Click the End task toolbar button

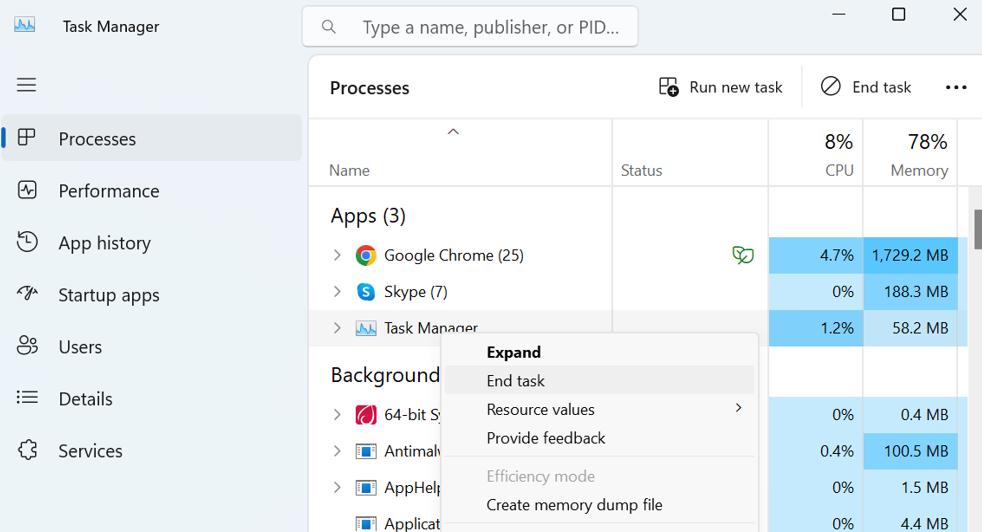[x=866, y=86]
